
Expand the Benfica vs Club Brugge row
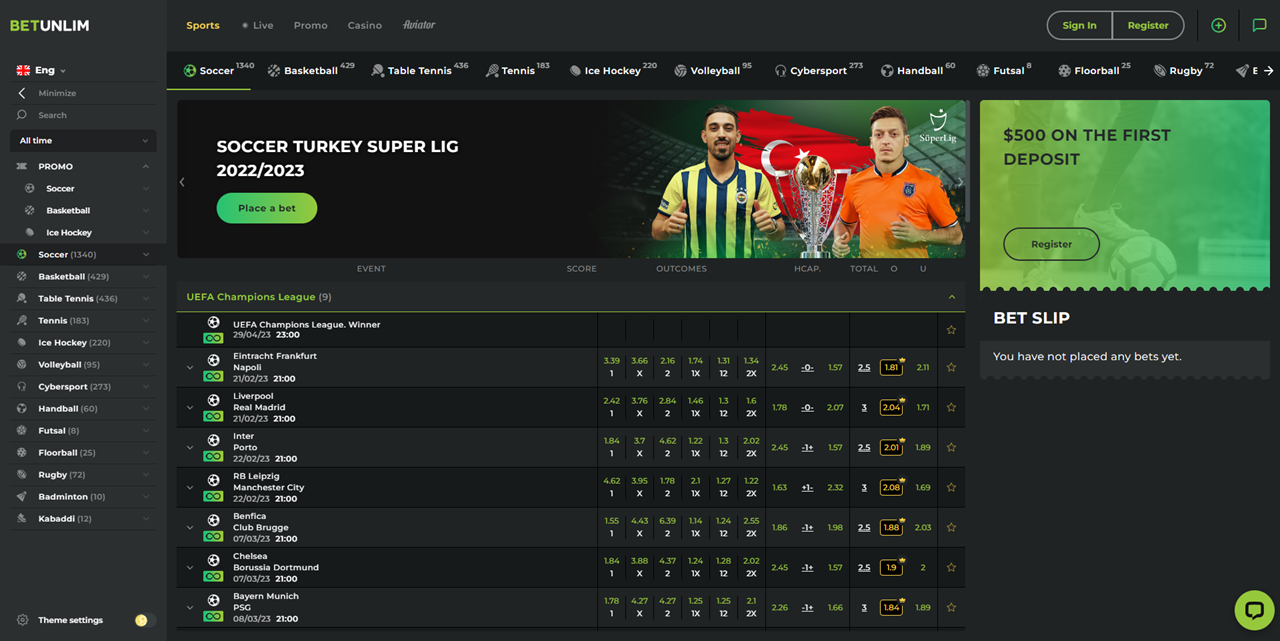click(x=190, y=528)
